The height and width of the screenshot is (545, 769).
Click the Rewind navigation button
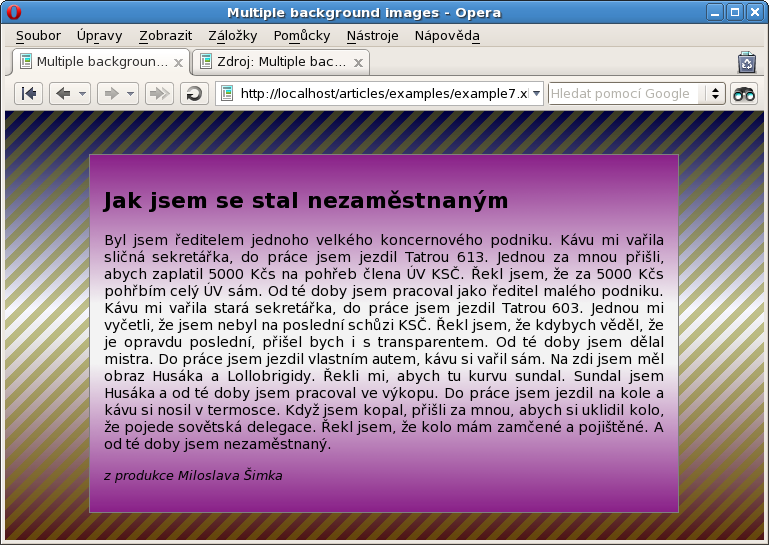[x=28, y=93]
